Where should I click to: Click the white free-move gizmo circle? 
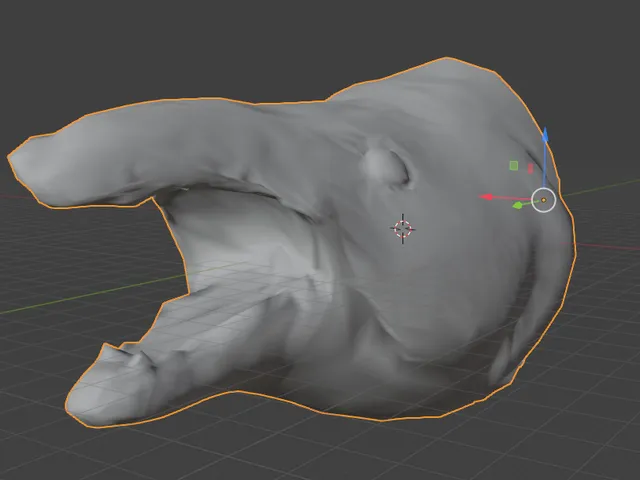(544, 200)
